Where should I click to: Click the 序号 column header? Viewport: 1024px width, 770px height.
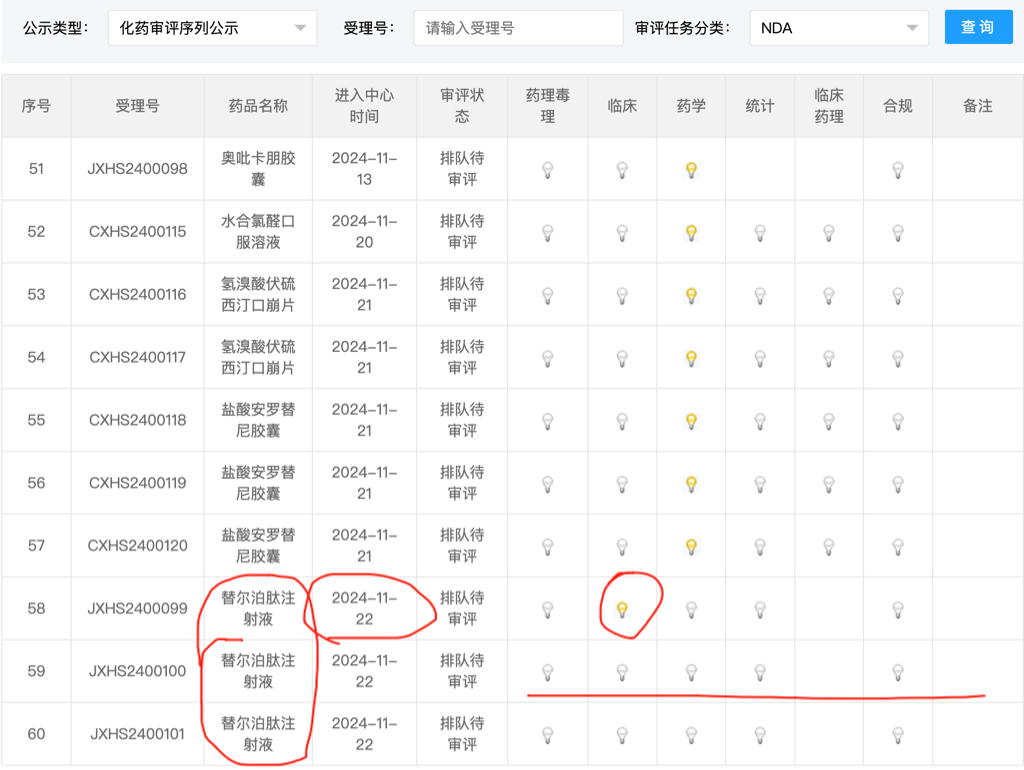[36, 106]
